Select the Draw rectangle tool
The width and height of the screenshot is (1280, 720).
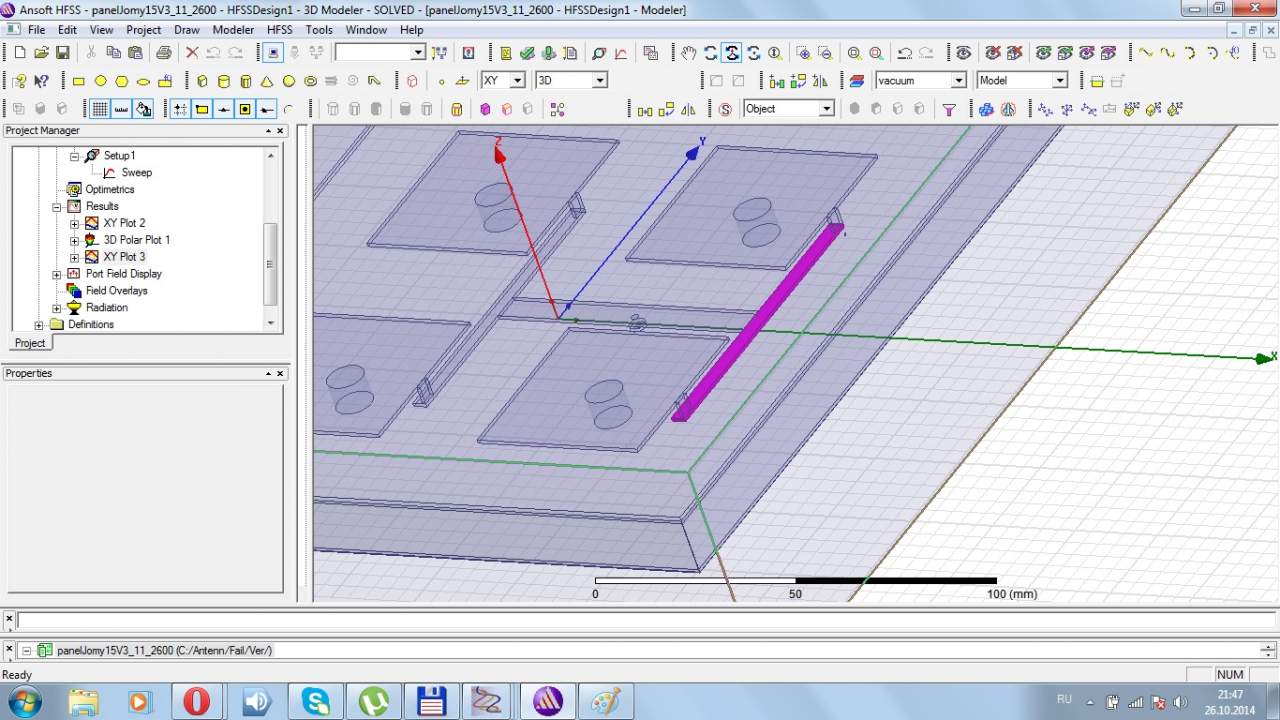[79, 81]
